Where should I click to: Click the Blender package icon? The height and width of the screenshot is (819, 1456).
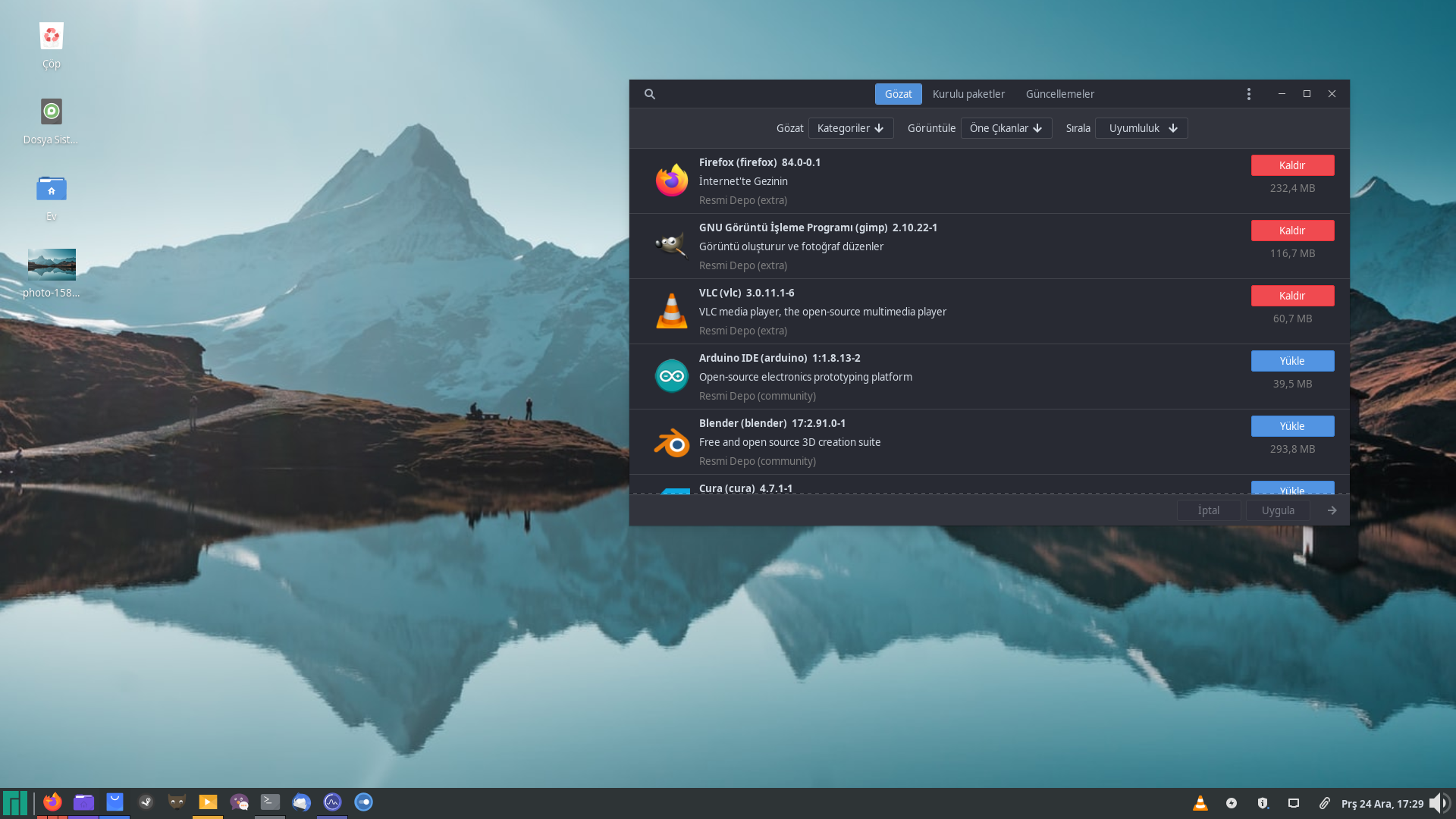671,442
